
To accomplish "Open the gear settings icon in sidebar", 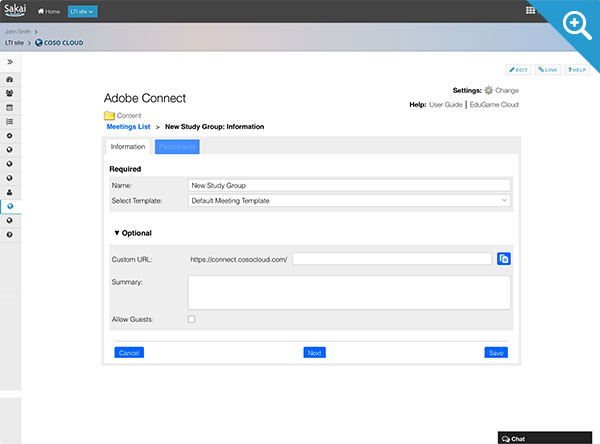I will 10,136.
